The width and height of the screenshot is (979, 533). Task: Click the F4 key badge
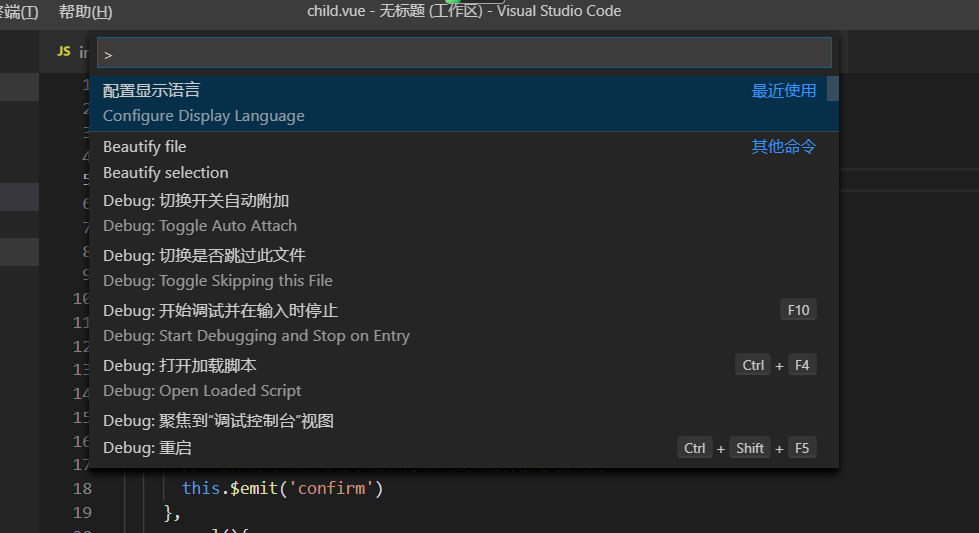pyautogui.click(x=802, y=365)
